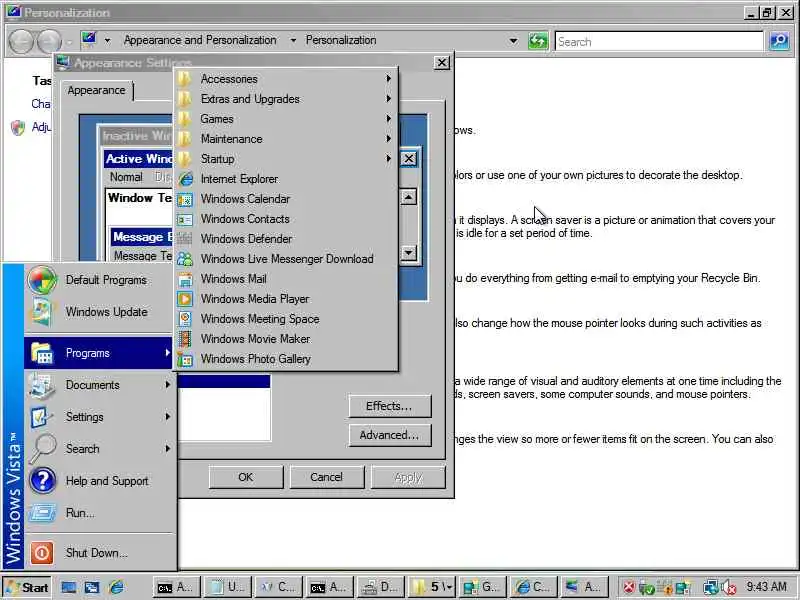Click Switch between windows quick launch icon
800x600 pixels.
(x=92, y=587)
